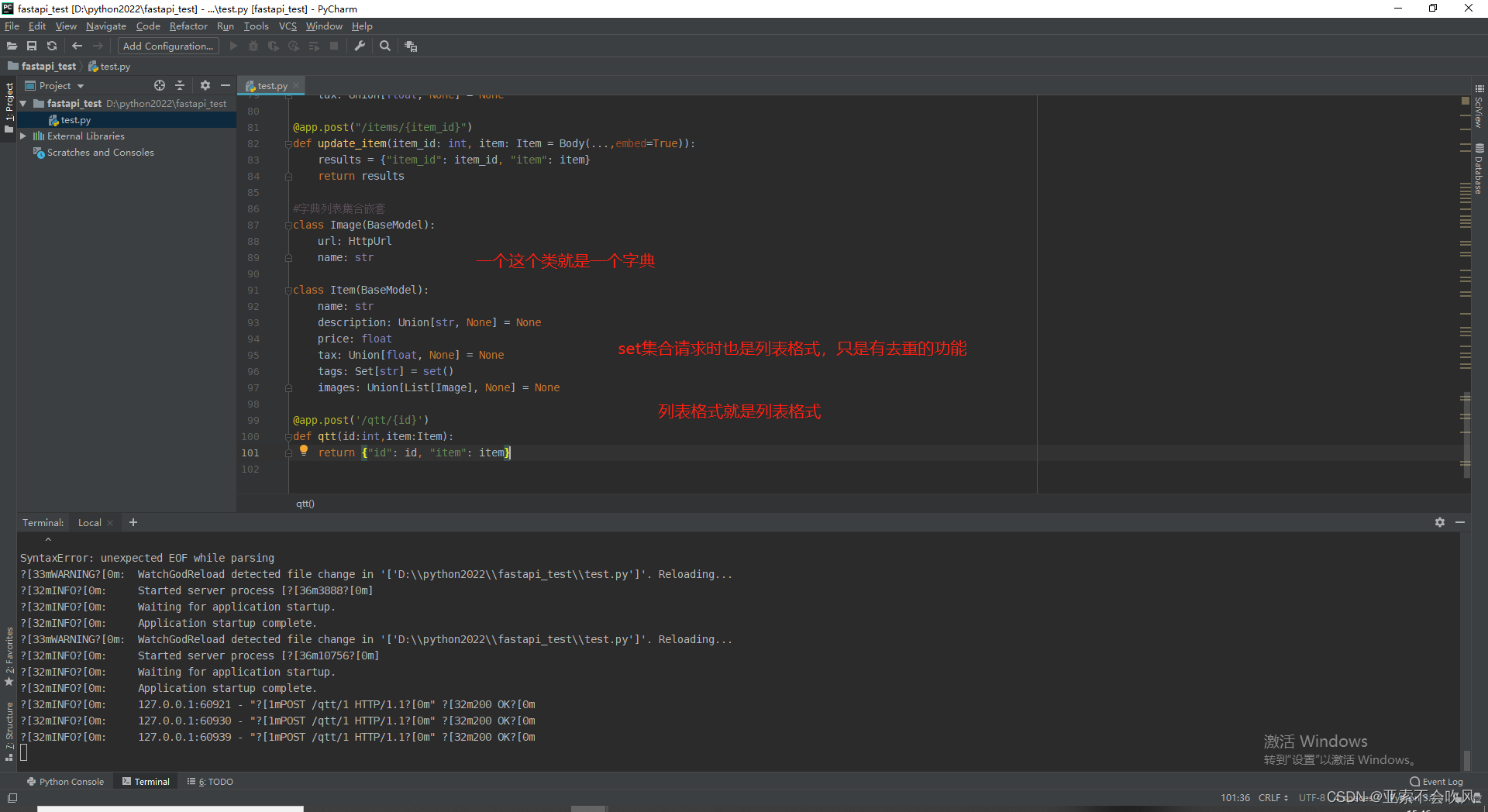Collapse the fastapi_test project tree node
Viewport: 1488px width, 812px height.
click(x=23, y=103)
